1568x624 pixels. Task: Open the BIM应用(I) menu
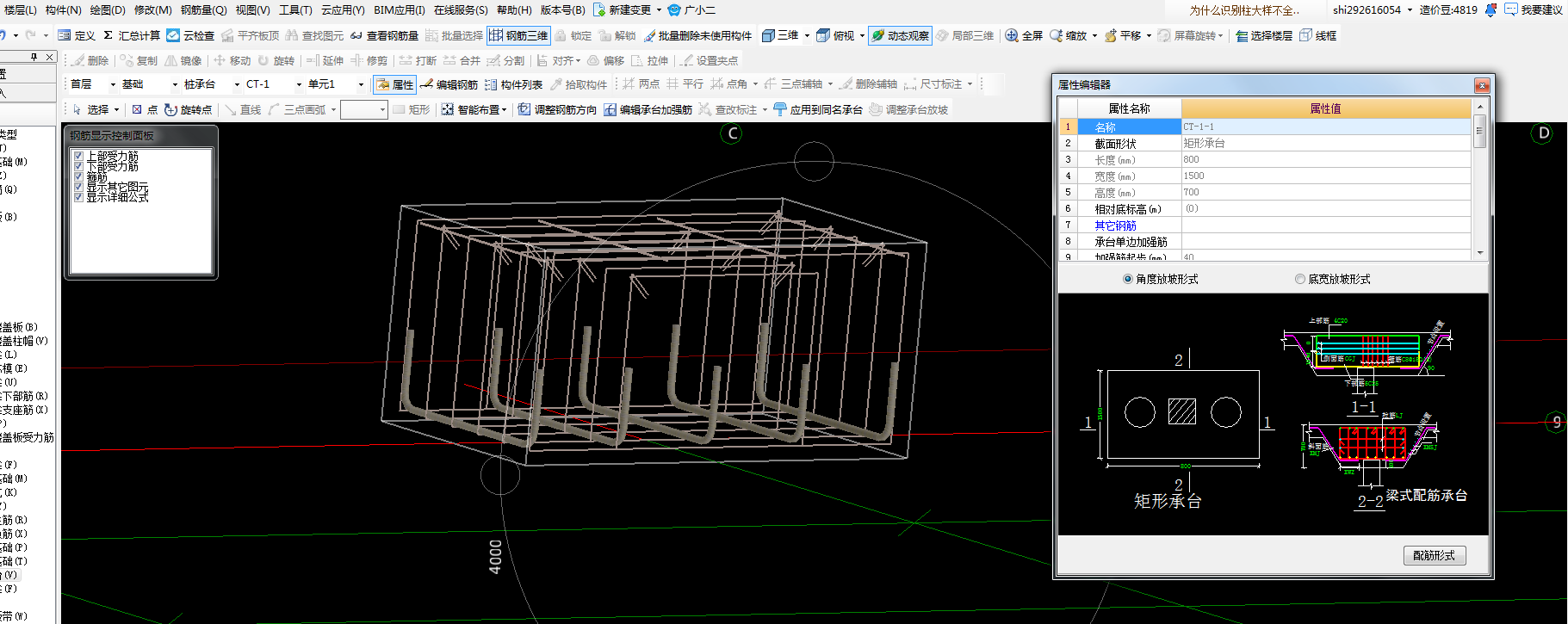point(400,10)
